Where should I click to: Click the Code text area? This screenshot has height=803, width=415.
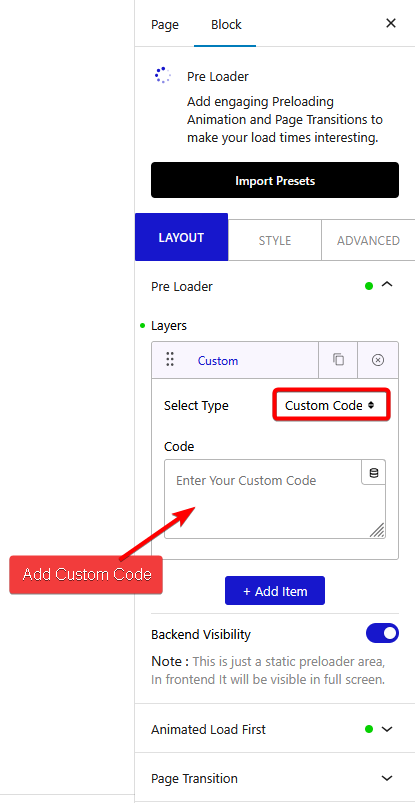pyautogui.click(x=275, y=499)
